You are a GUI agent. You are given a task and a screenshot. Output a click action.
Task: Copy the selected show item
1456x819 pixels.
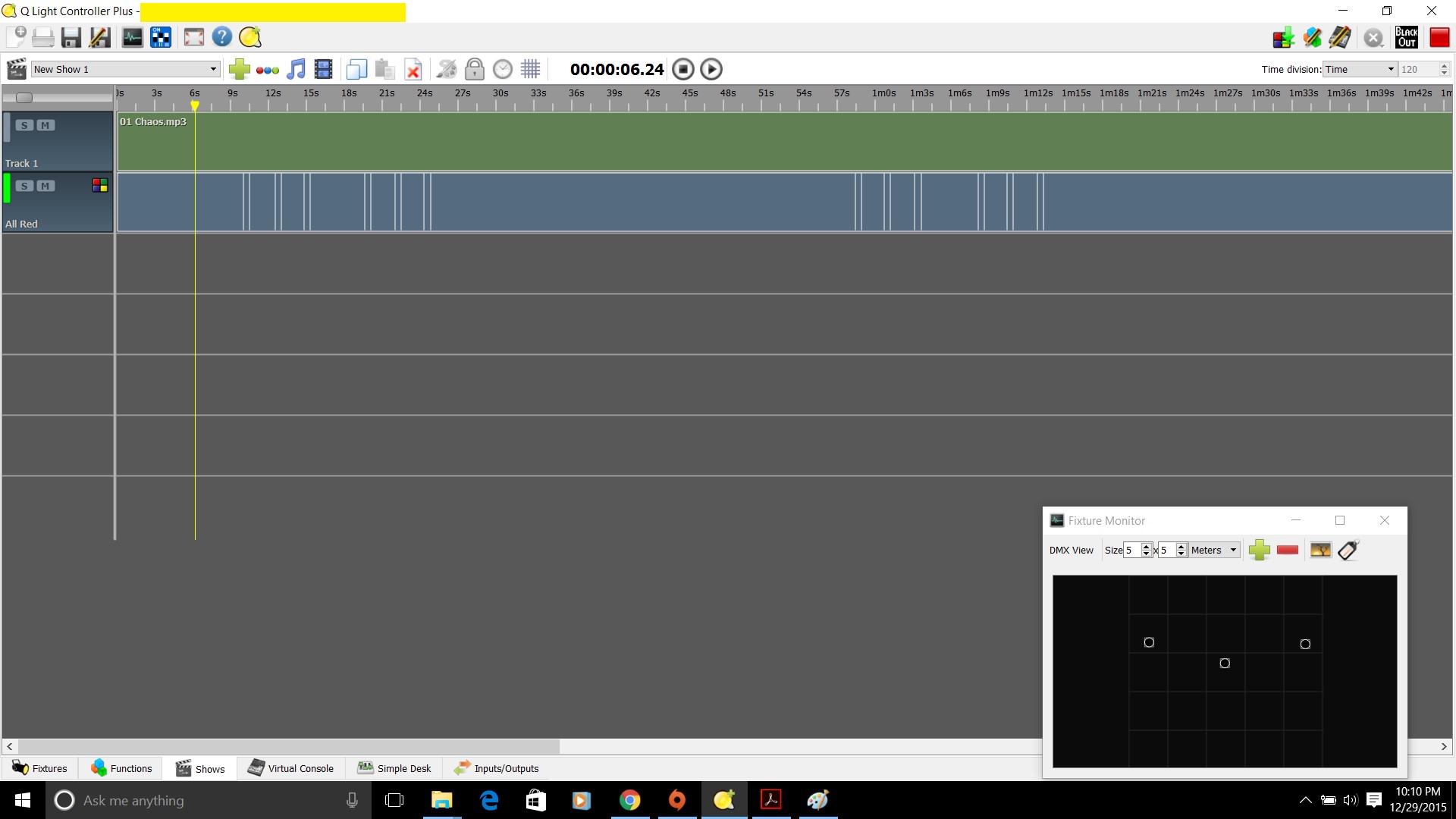tap(356, 69)
